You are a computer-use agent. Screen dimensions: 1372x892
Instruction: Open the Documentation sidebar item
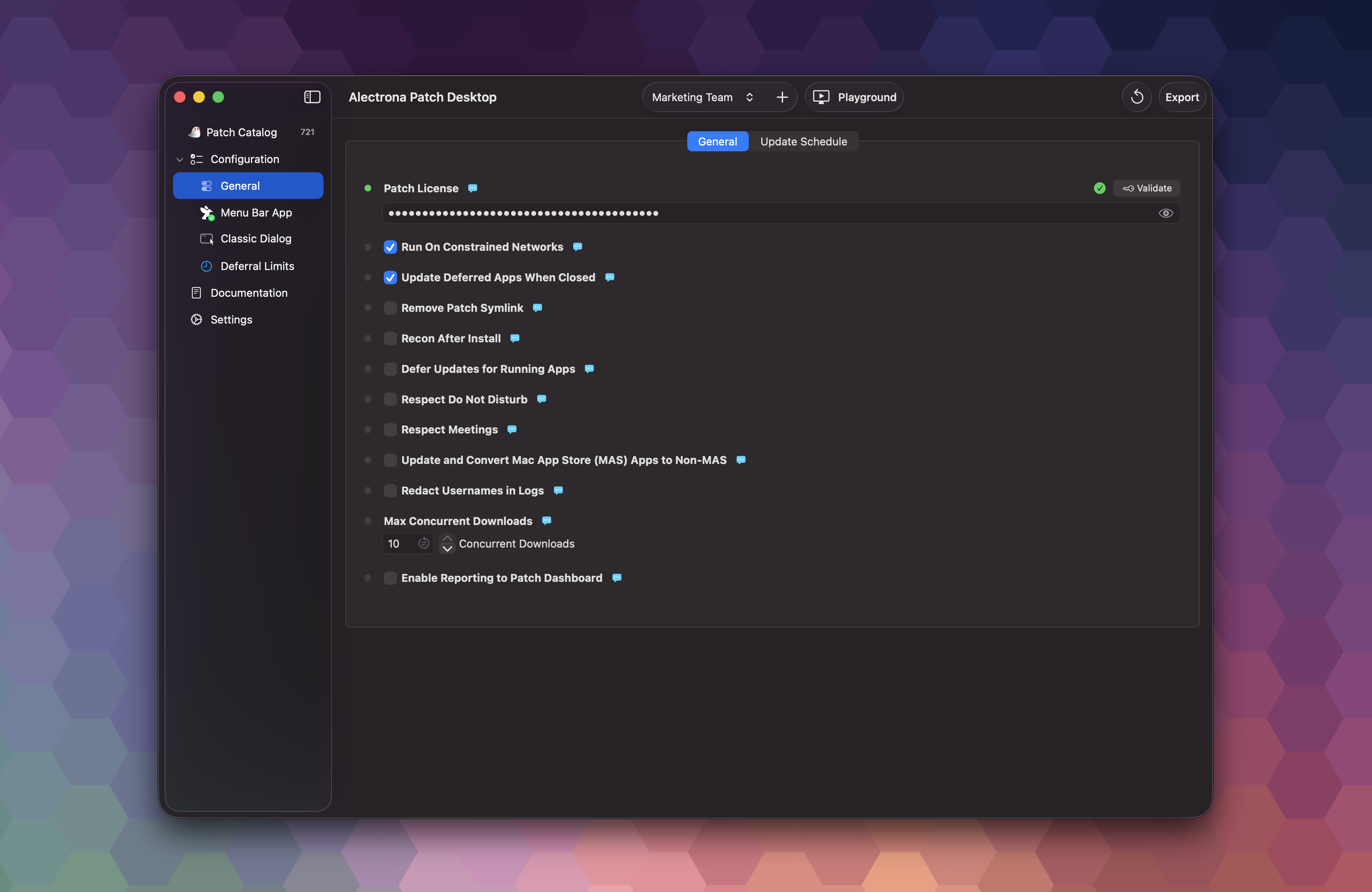coord(248,293)
